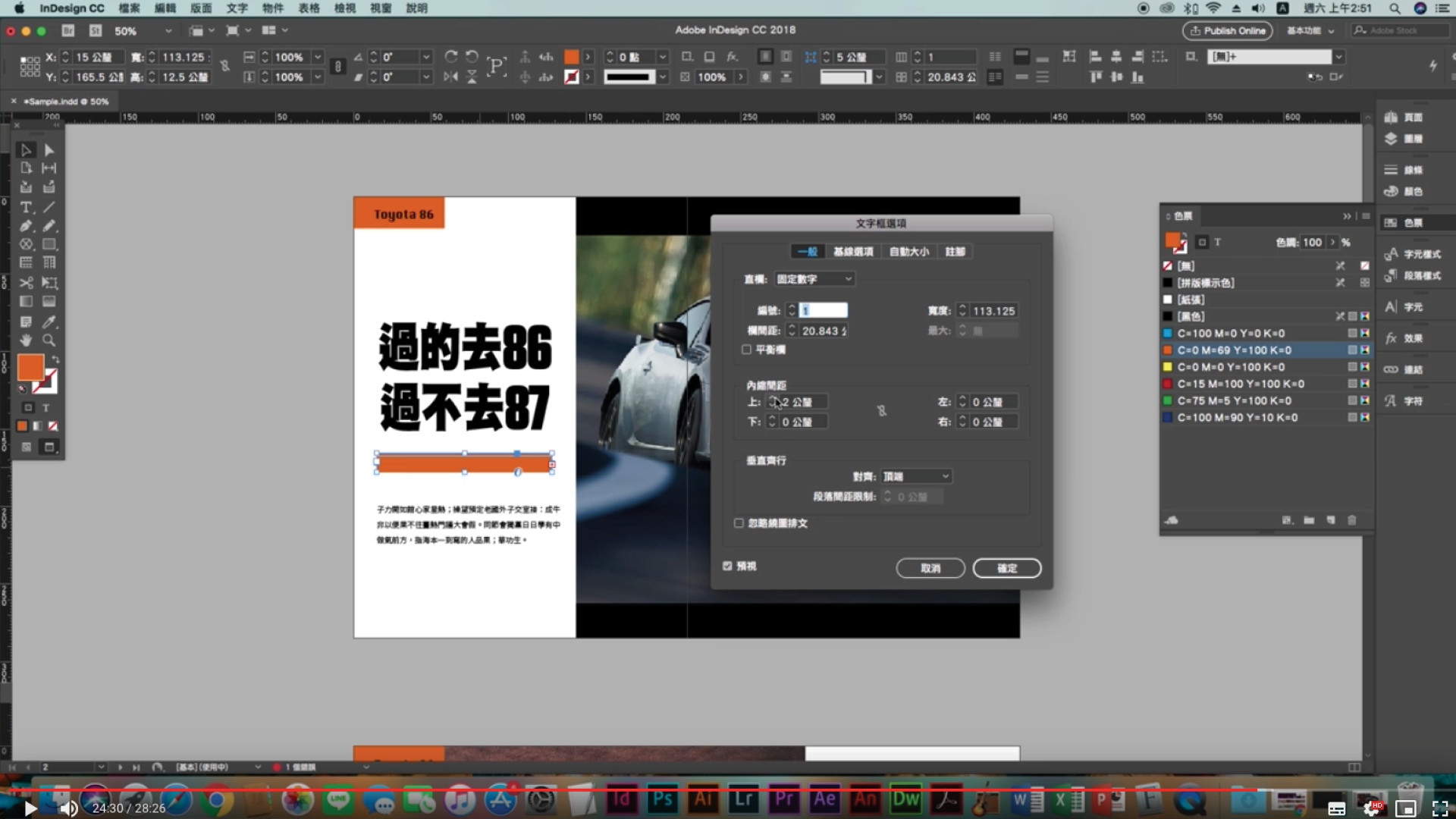The image size is (1456, 819).
Task: Click the Publish Online button
Action: (1227, 31)
